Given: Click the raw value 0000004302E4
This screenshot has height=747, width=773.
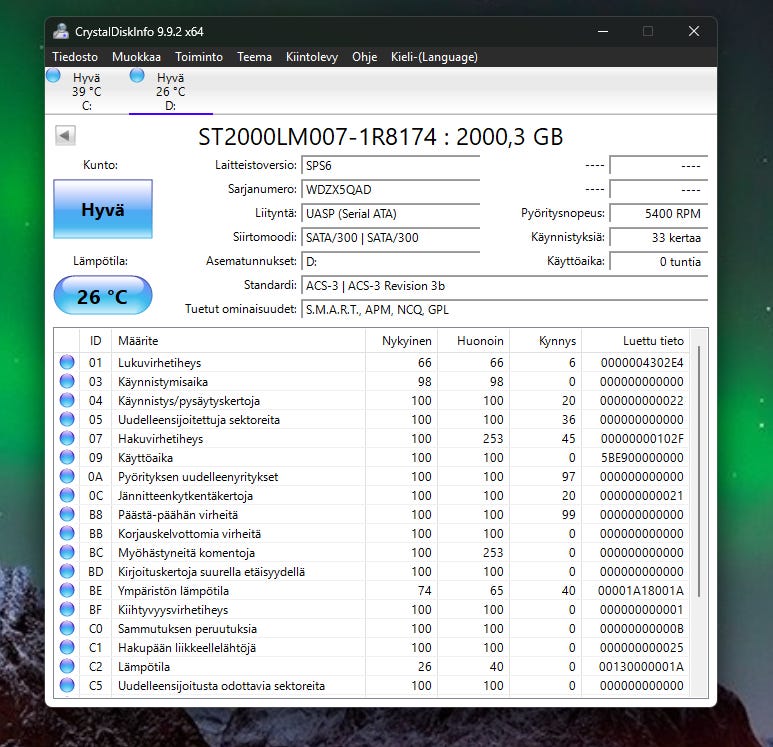Looking at the screenshot, I should click(642, 362).
